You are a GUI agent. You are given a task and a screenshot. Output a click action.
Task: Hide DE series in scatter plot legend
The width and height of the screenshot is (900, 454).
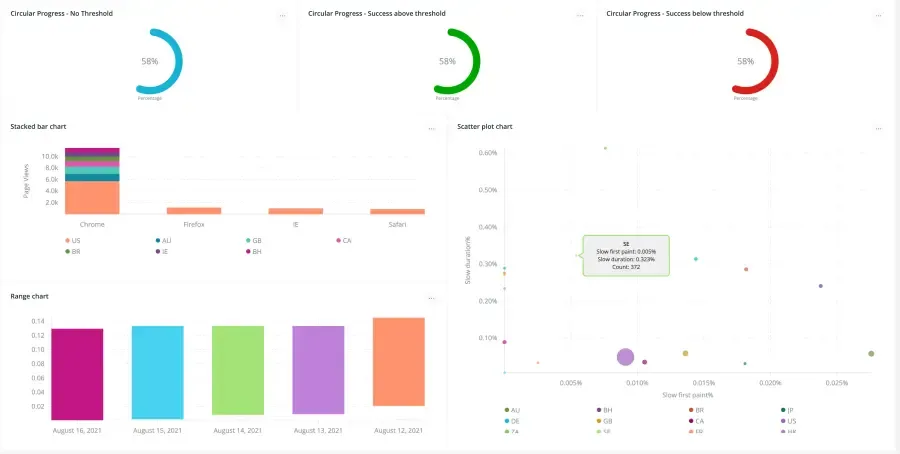point(514,421)
